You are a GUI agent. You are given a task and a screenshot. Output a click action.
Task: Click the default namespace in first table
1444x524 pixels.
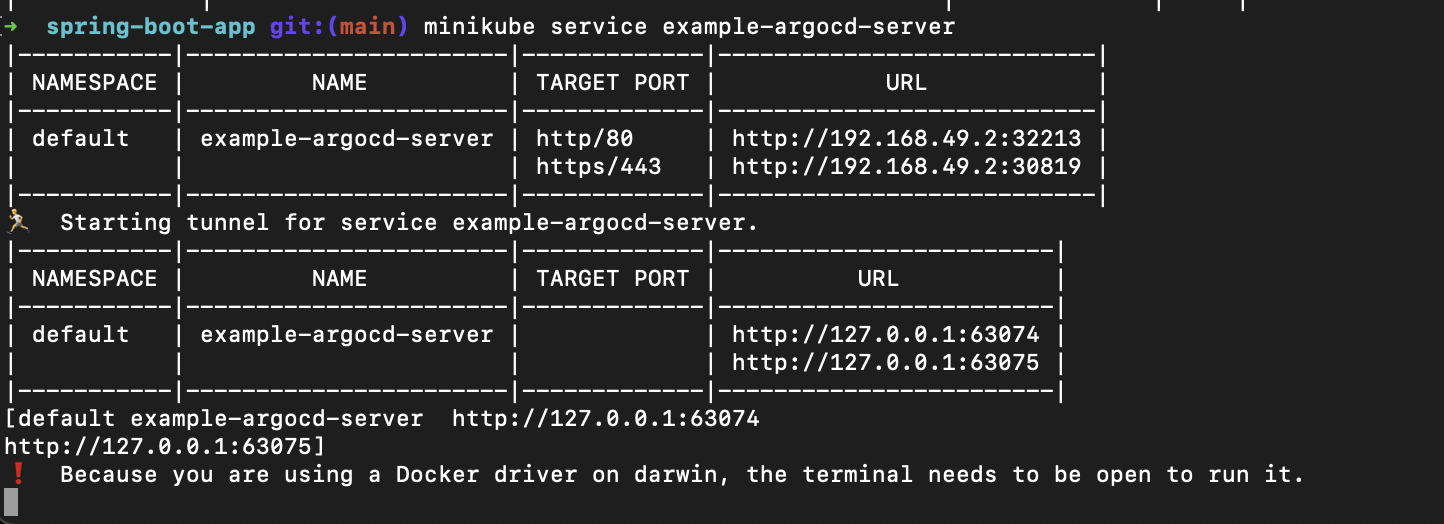point(81,138)
